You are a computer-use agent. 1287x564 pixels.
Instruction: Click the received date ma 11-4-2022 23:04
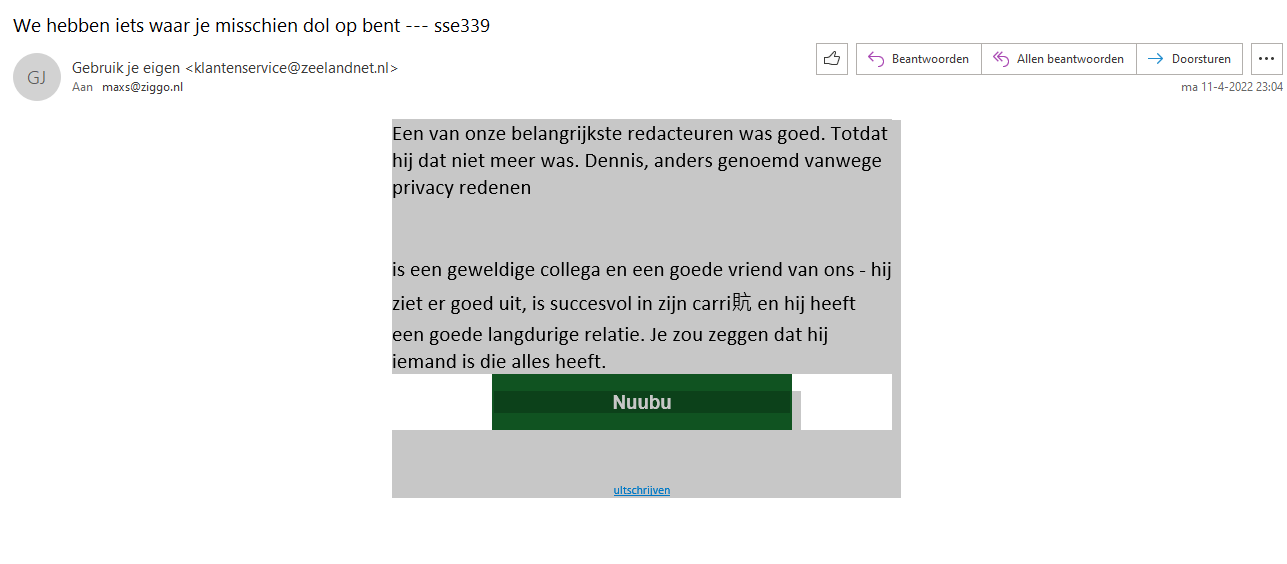(1232, 87)
